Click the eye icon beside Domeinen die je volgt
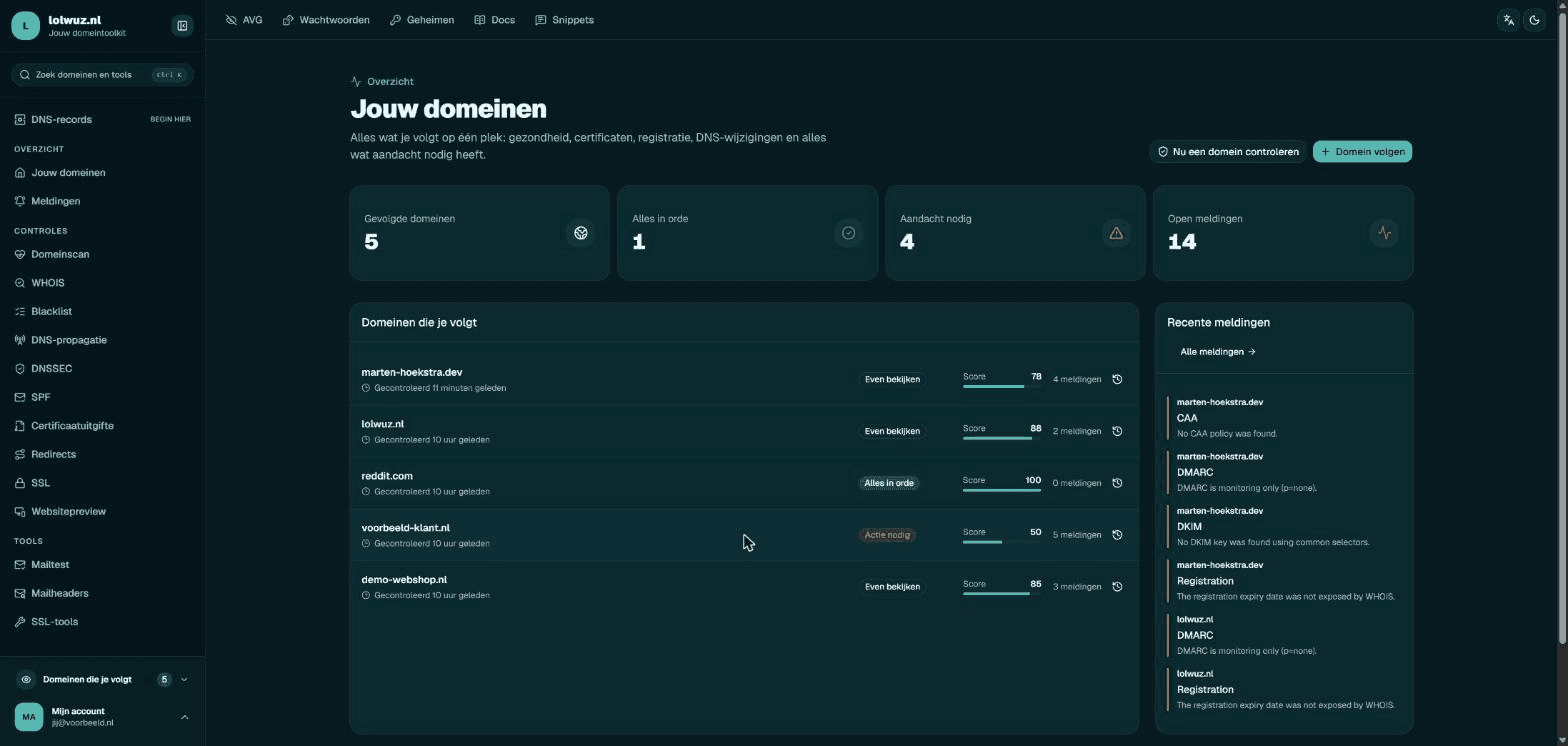The width and height of the screenshot is (1568, 746). [26, 680]
